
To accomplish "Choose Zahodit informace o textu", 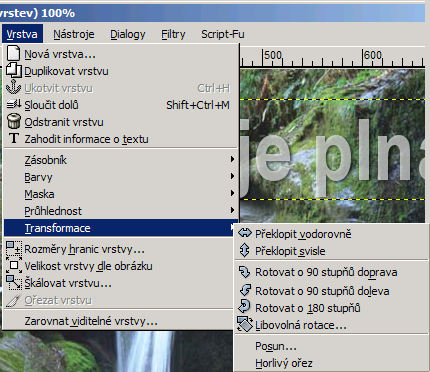I will point(121,139).
